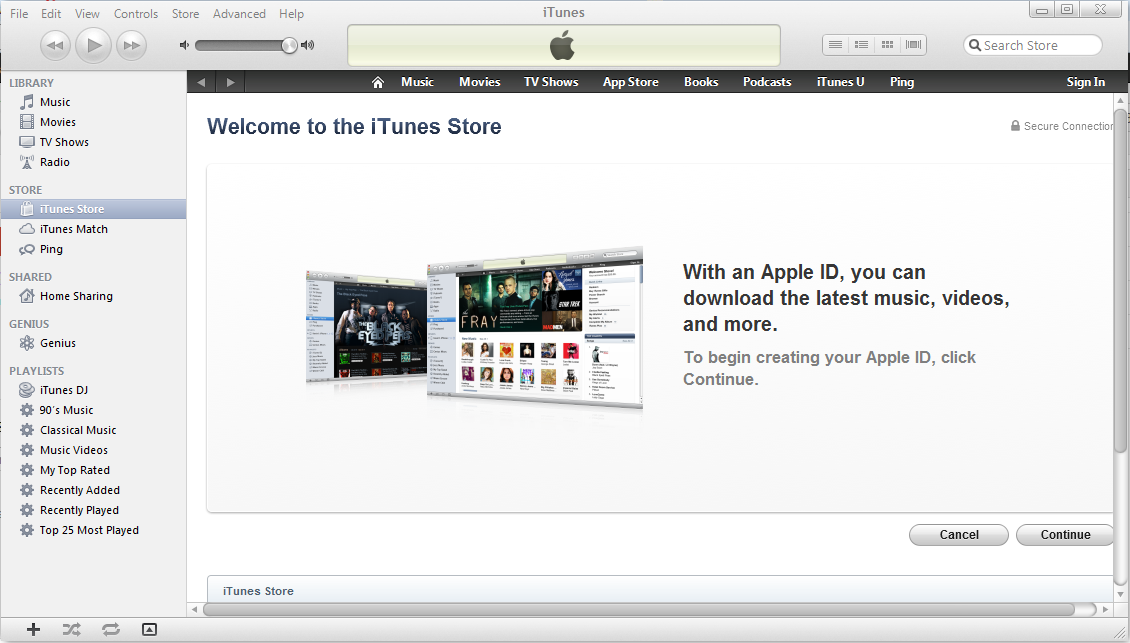Viewport: 1130px width, 643px height.
Task: Open the Edit menu
Action: pyautogui.click(x=51, y=14)
